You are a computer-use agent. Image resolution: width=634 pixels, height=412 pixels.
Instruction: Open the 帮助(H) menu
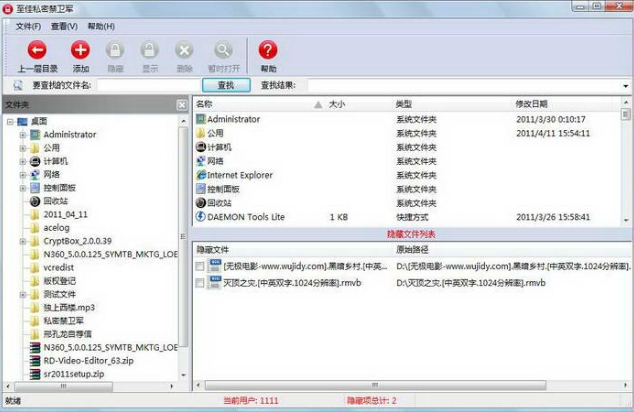click(101, 26)
